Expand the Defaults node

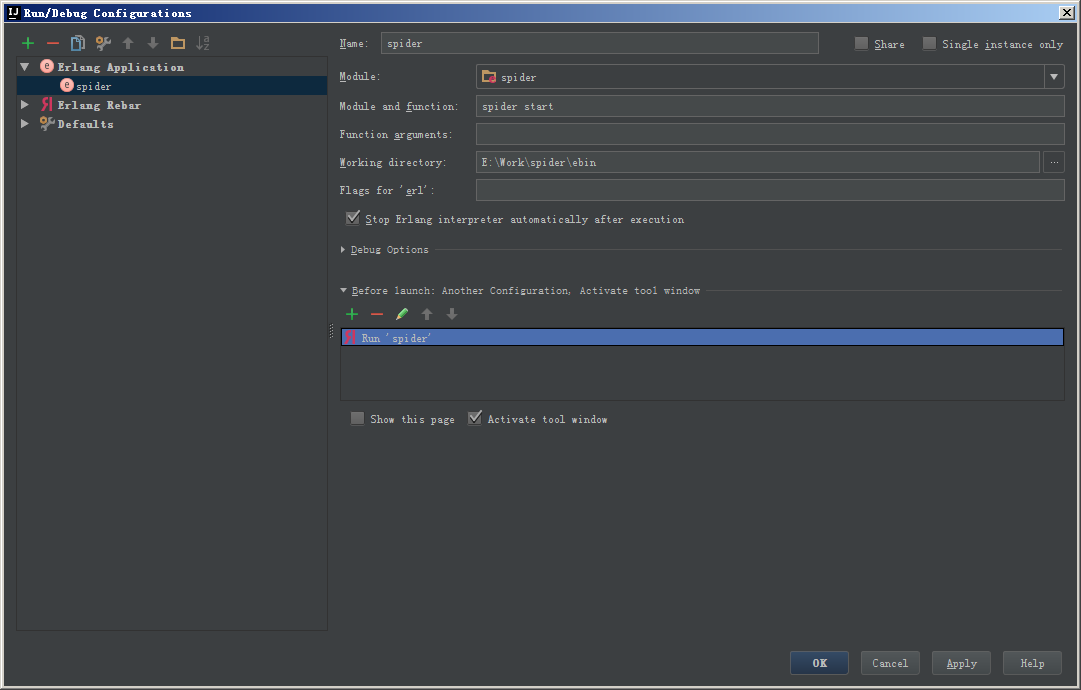24,123
